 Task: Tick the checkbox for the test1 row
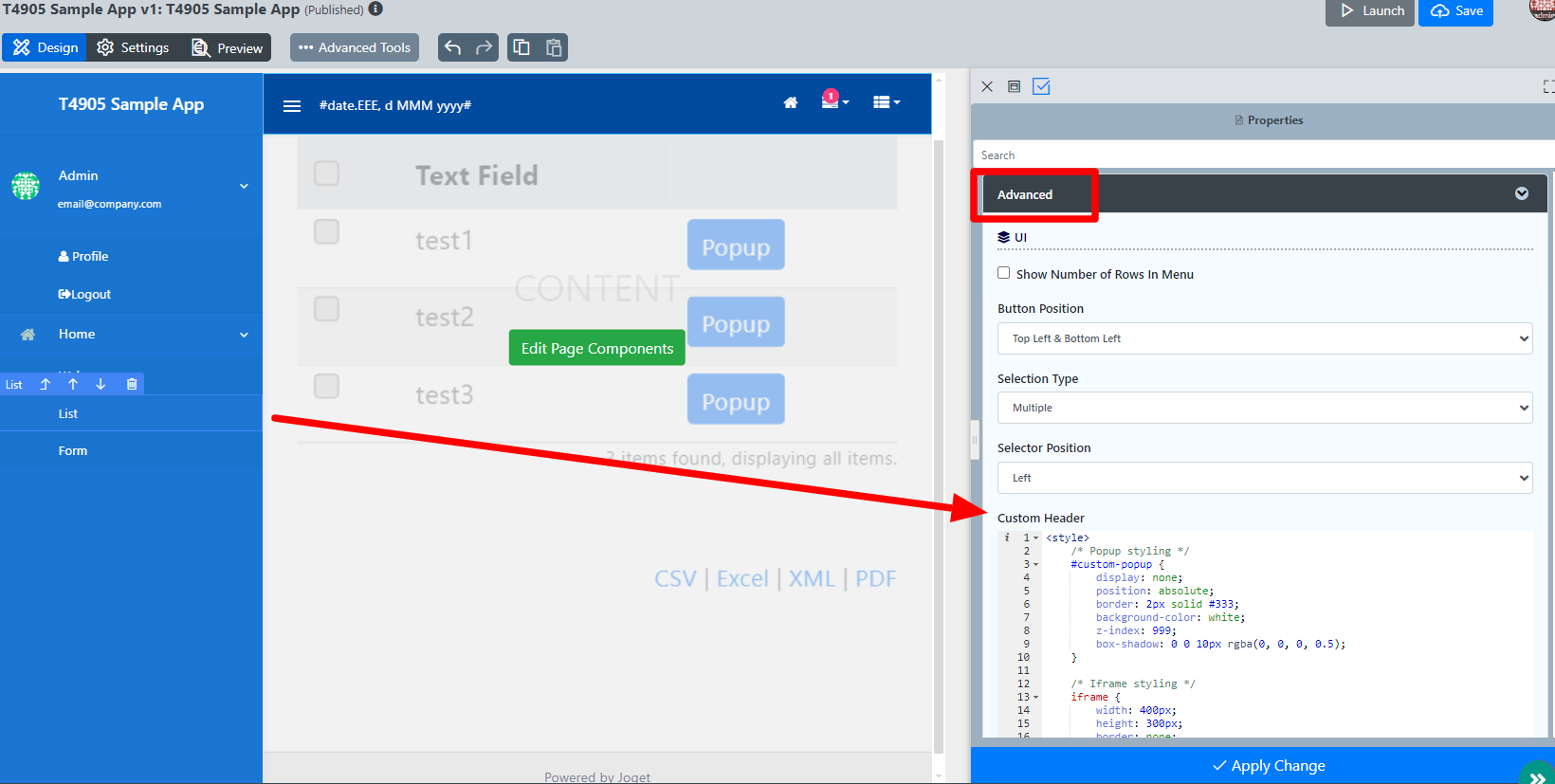click(x=326, y=232)
